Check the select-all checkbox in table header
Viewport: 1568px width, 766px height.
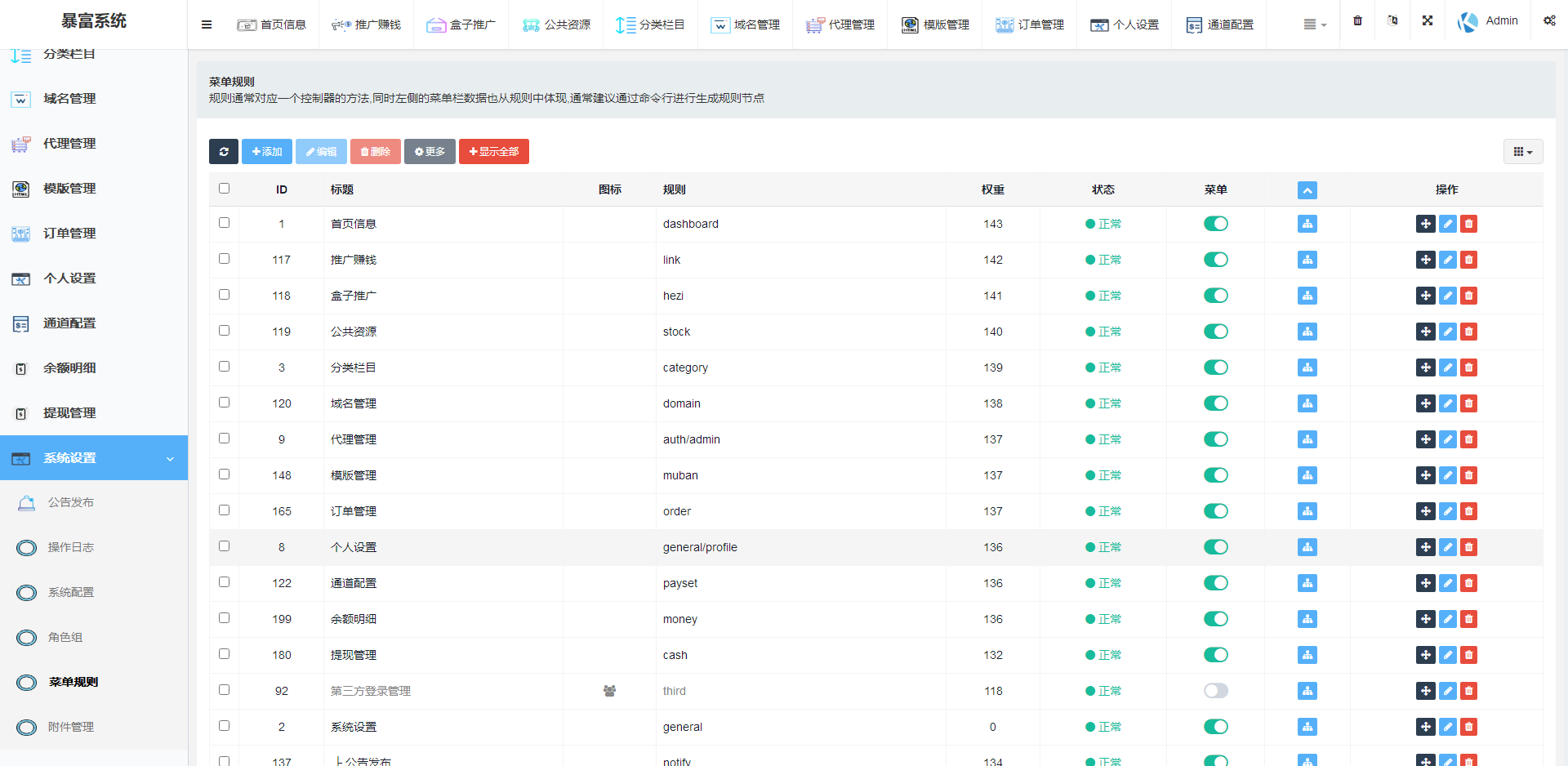click(x=225, y=189)
